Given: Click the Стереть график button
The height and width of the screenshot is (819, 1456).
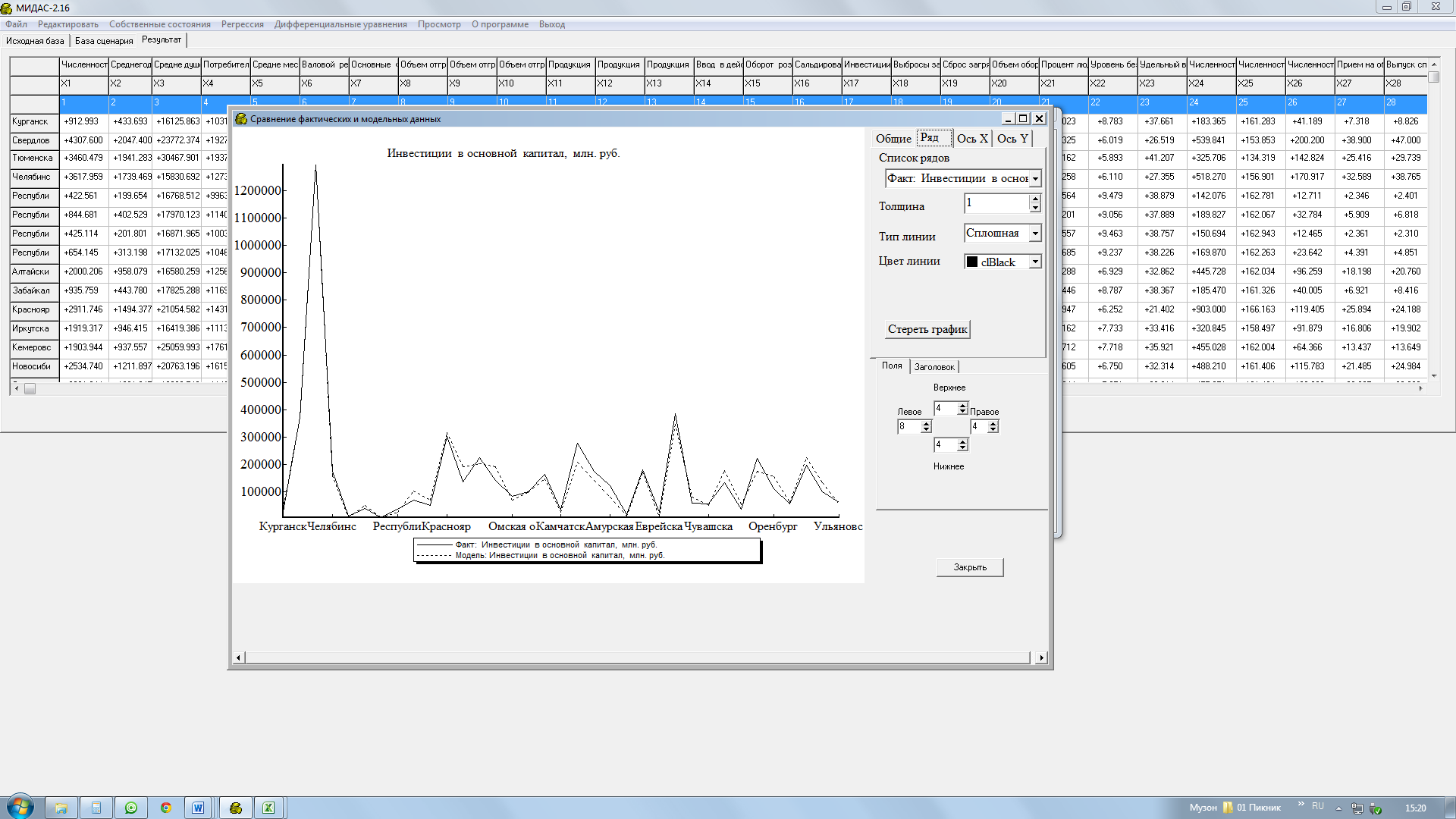Looking at the screenshot, I should click(927, 329).
